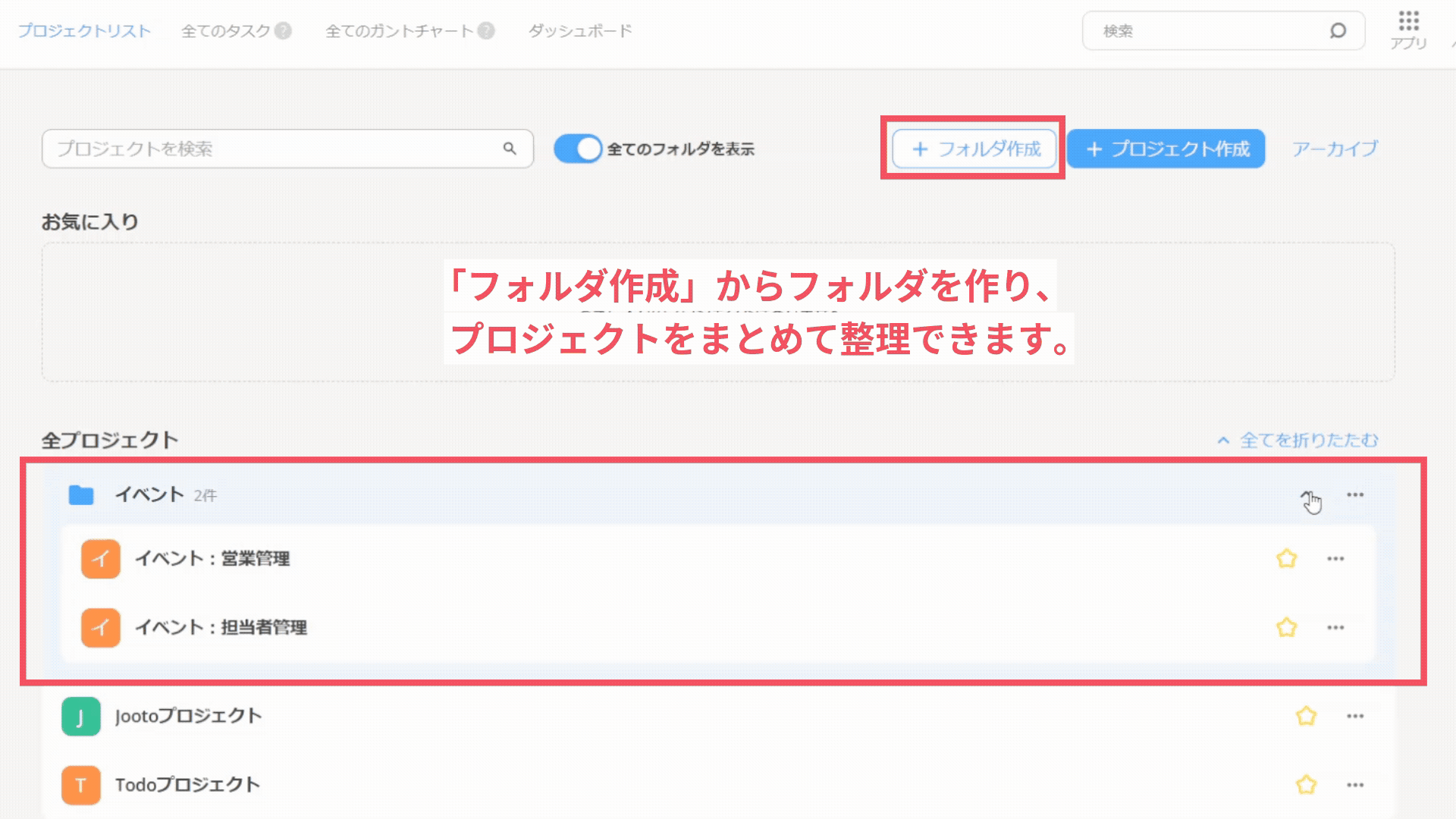Click the orange イ avatar of イベント：担当者管理
Image resolution: width=1456 pixels, height=819 pixels.
(101, 628)
